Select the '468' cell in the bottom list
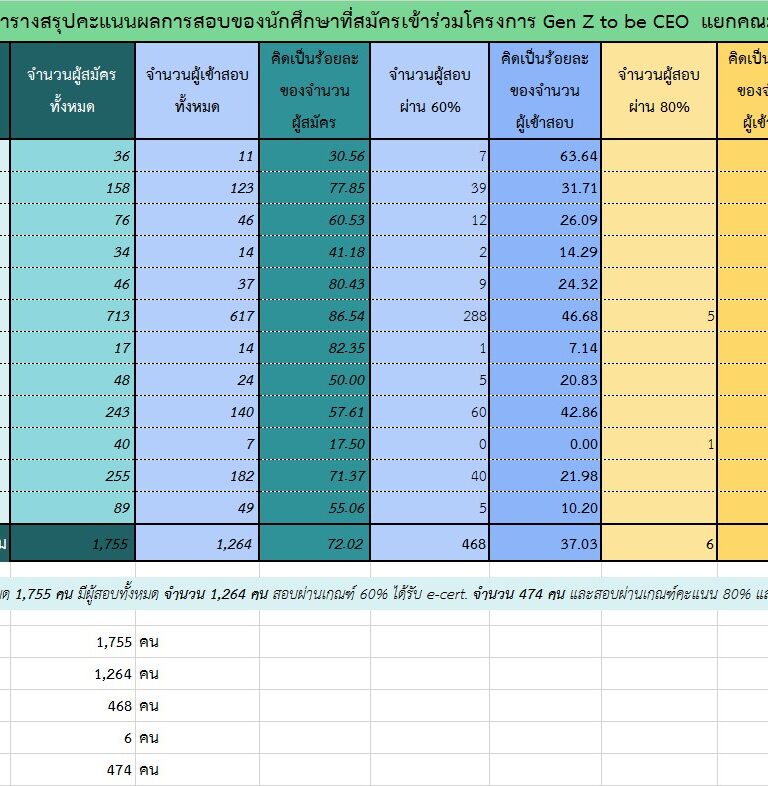 click(x=72, y=706)
